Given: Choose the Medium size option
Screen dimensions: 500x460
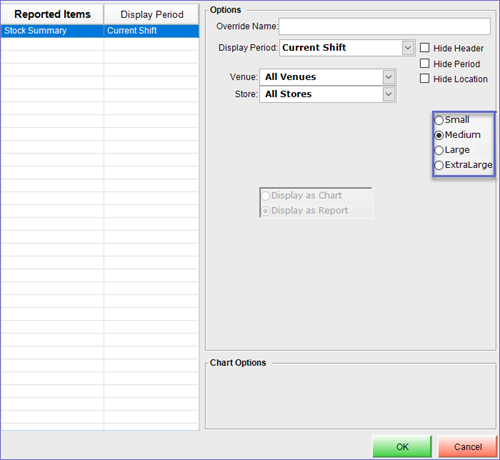Looking at the screenshot, I should tap(439, 135).
